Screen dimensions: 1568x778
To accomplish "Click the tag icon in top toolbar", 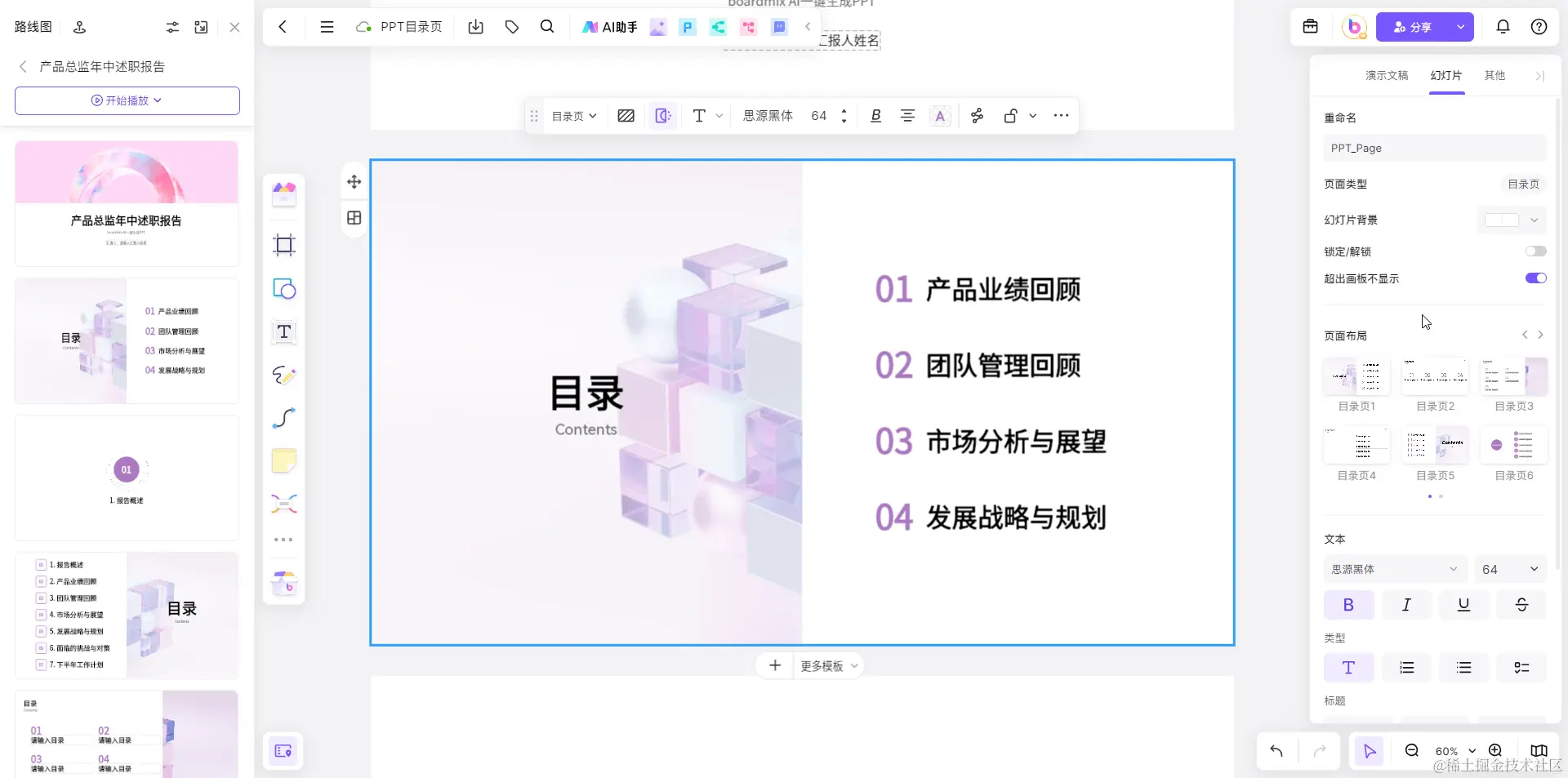I will (512, 27).
